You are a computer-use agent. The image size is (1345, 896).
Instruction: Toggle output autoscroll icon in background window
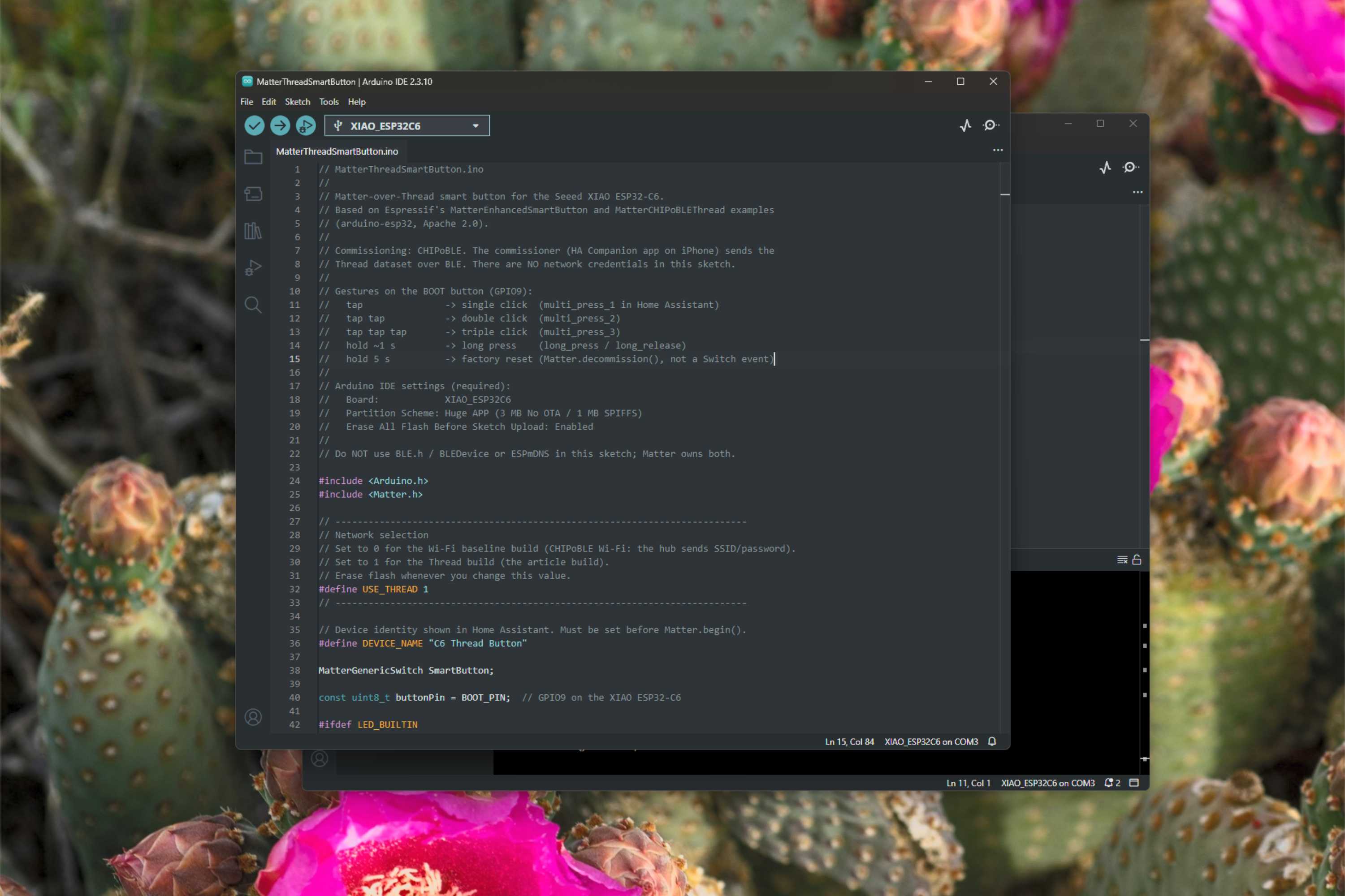(1123, 560)
